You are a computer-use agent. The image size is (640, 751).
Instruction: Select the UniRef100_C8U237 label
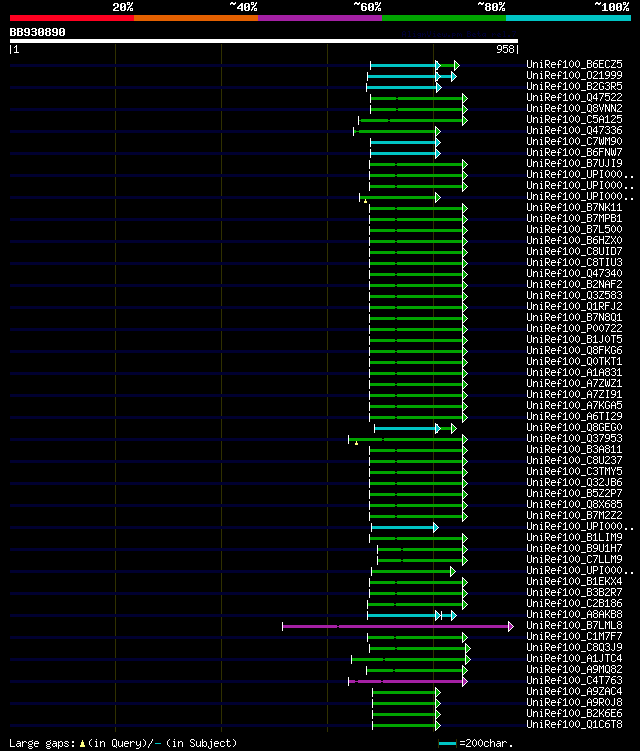click(x=574, y=461)
